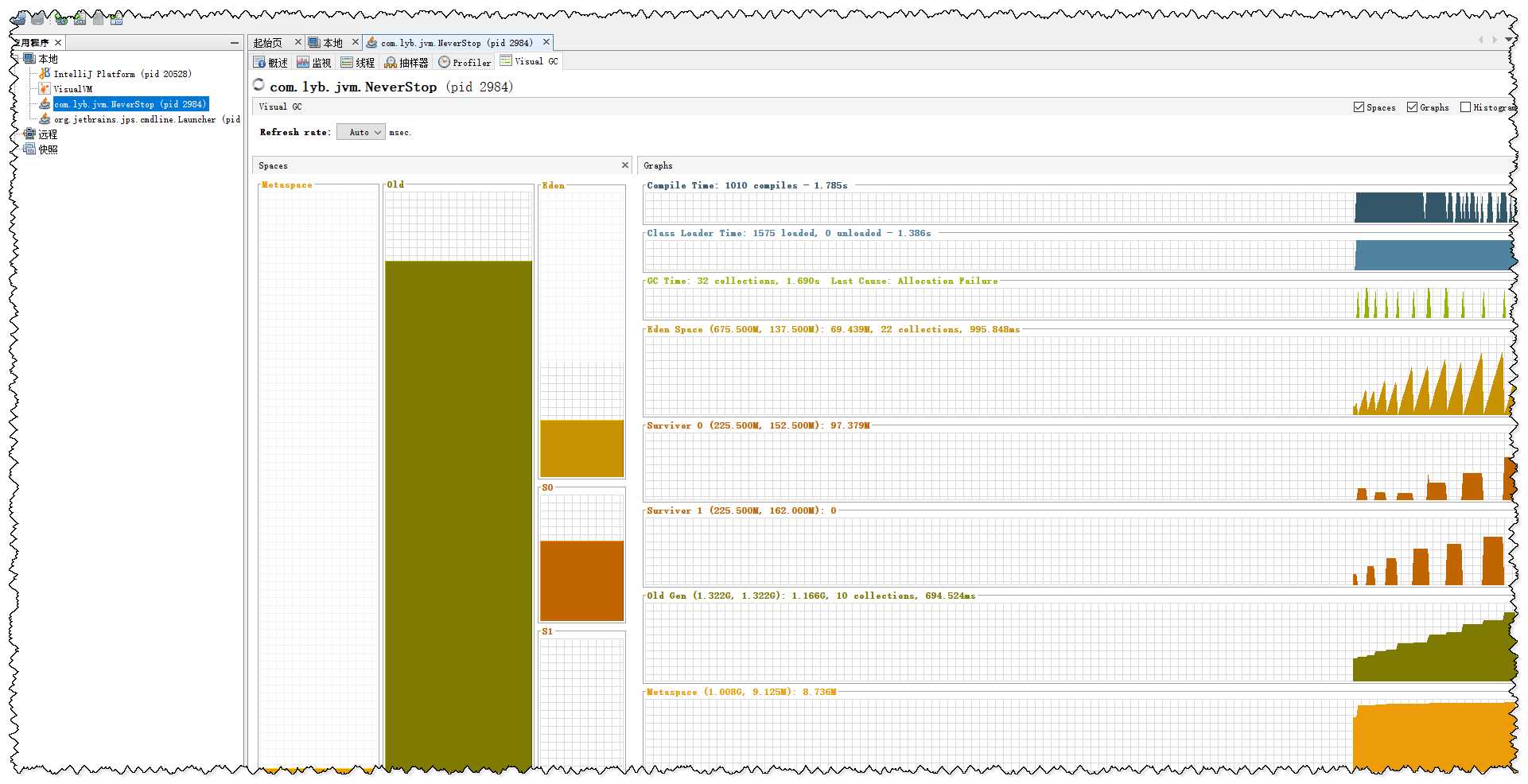Screen dimensions: 1528x784
Task: Click the Java icon beside org.jetbrains.jps.cmdline.Launcher
Action: 45,118
